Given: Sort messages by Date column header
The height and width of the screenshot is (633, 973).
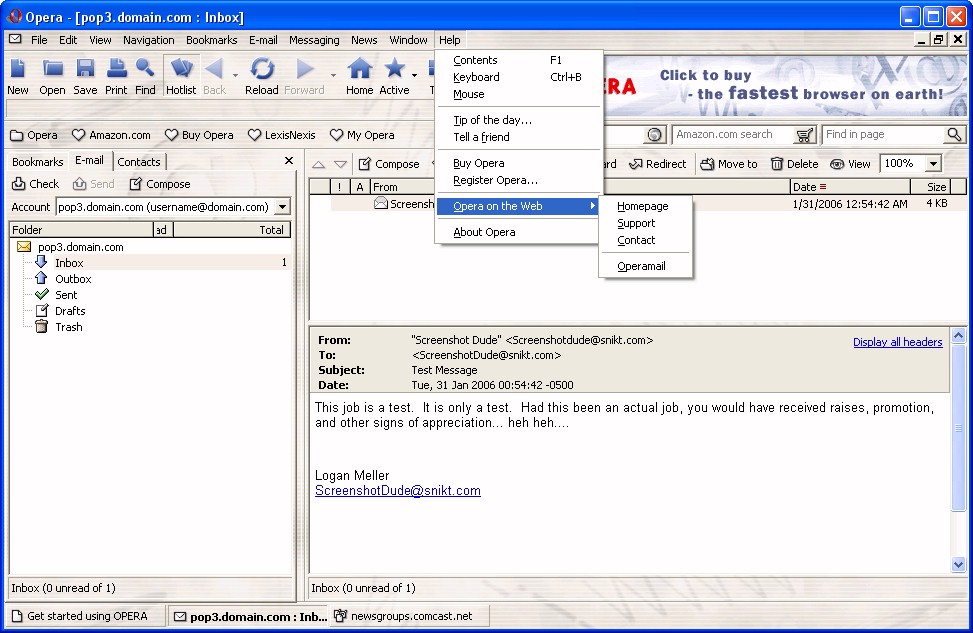Looking at the screenshot, I should pyautogui.click(x=805, y=187).
